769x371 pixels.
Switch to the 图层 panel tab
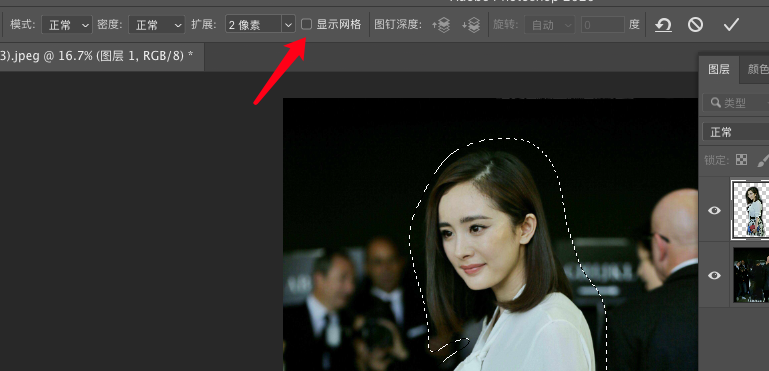[x=718, y=69]
